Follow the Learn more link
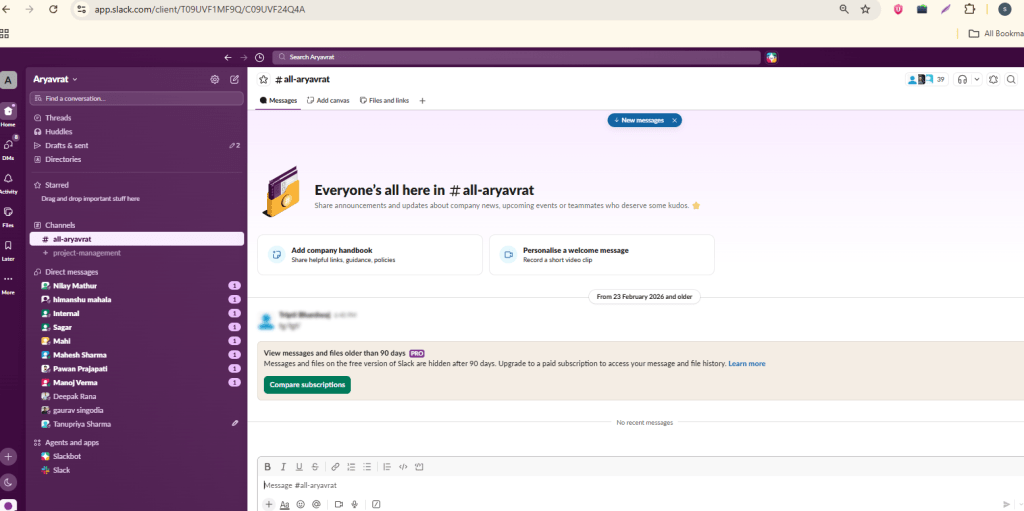This screenshot has height=511, width=1024. (x=746, y=363)
